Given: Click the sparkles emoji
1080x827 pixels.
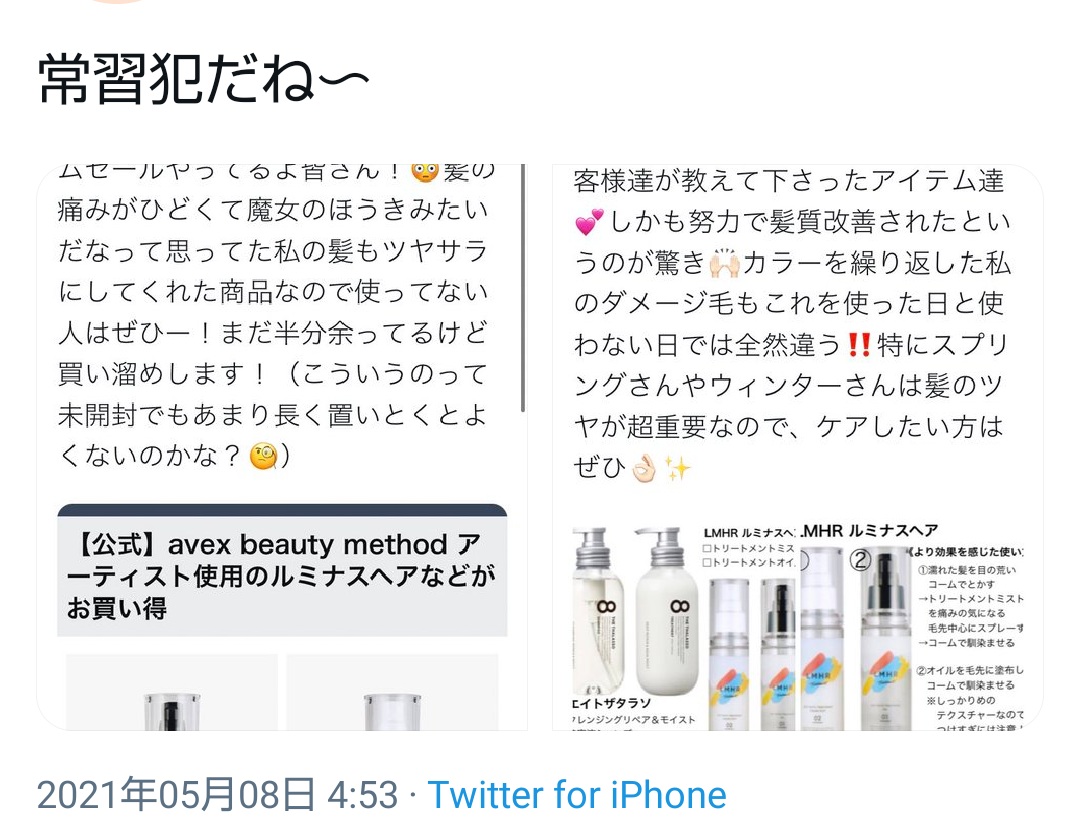Looking at the screenshot, I should [x=678, y=468].
